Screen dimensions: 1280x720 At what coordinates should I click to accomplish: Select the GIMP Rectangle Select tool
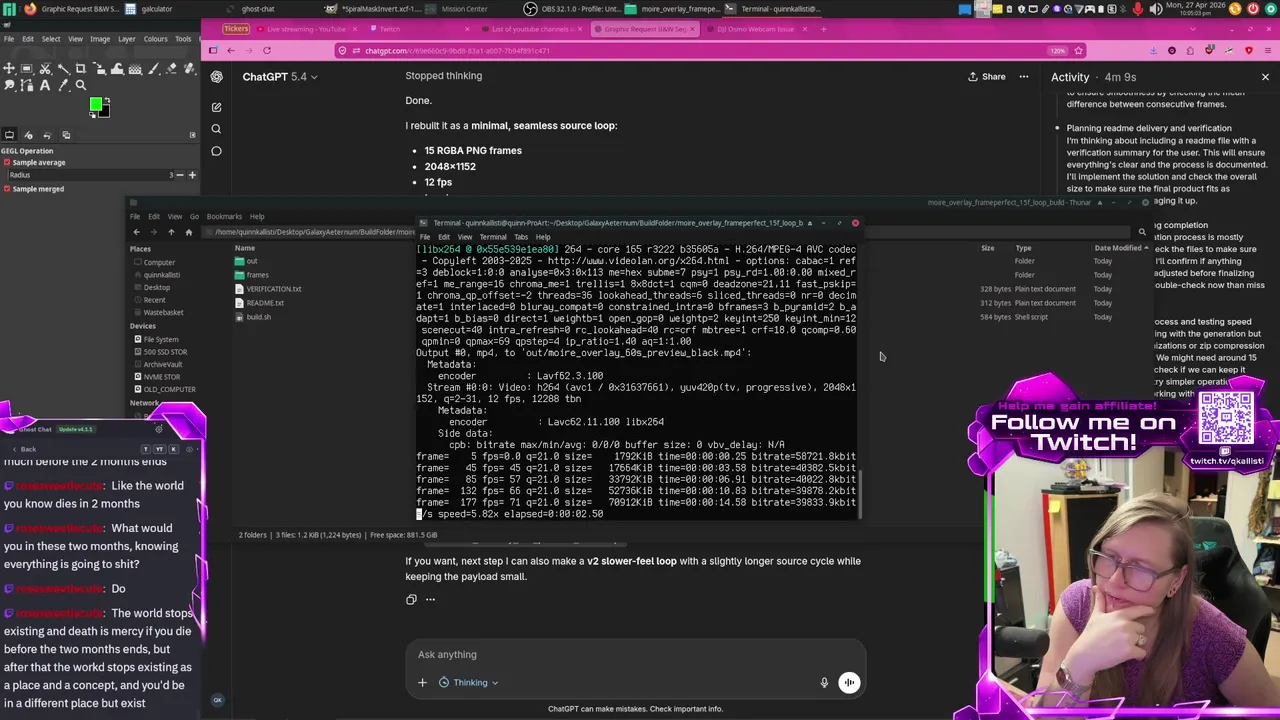pos(27,69)
